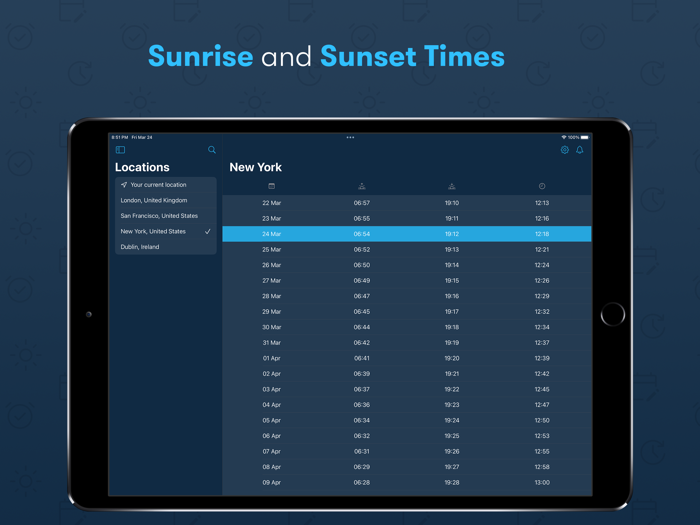This screenshot has height=525, width=700.
Task: Click the Locations heading
Action: pyautogui.click(x=142, y=167)
